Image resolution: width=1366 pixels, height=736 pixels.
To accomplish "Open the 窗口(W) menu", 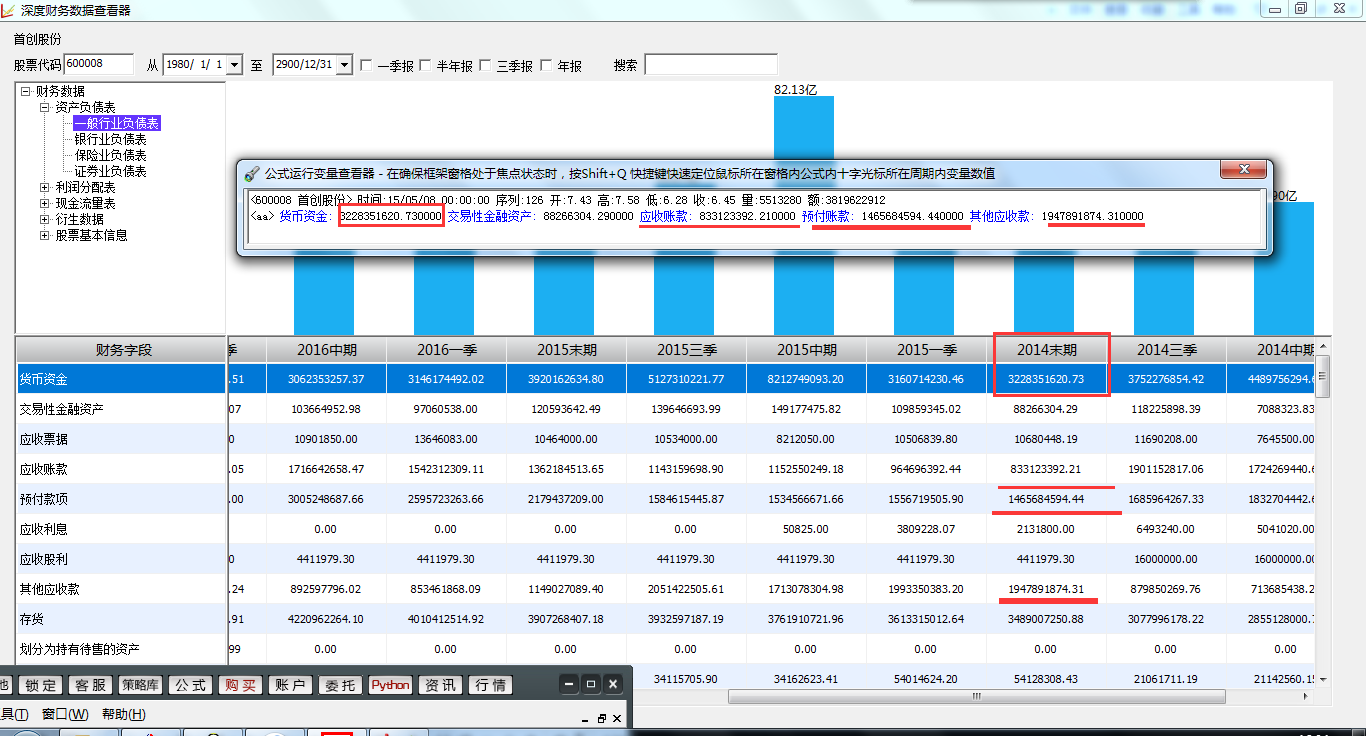I will (65, 715).
